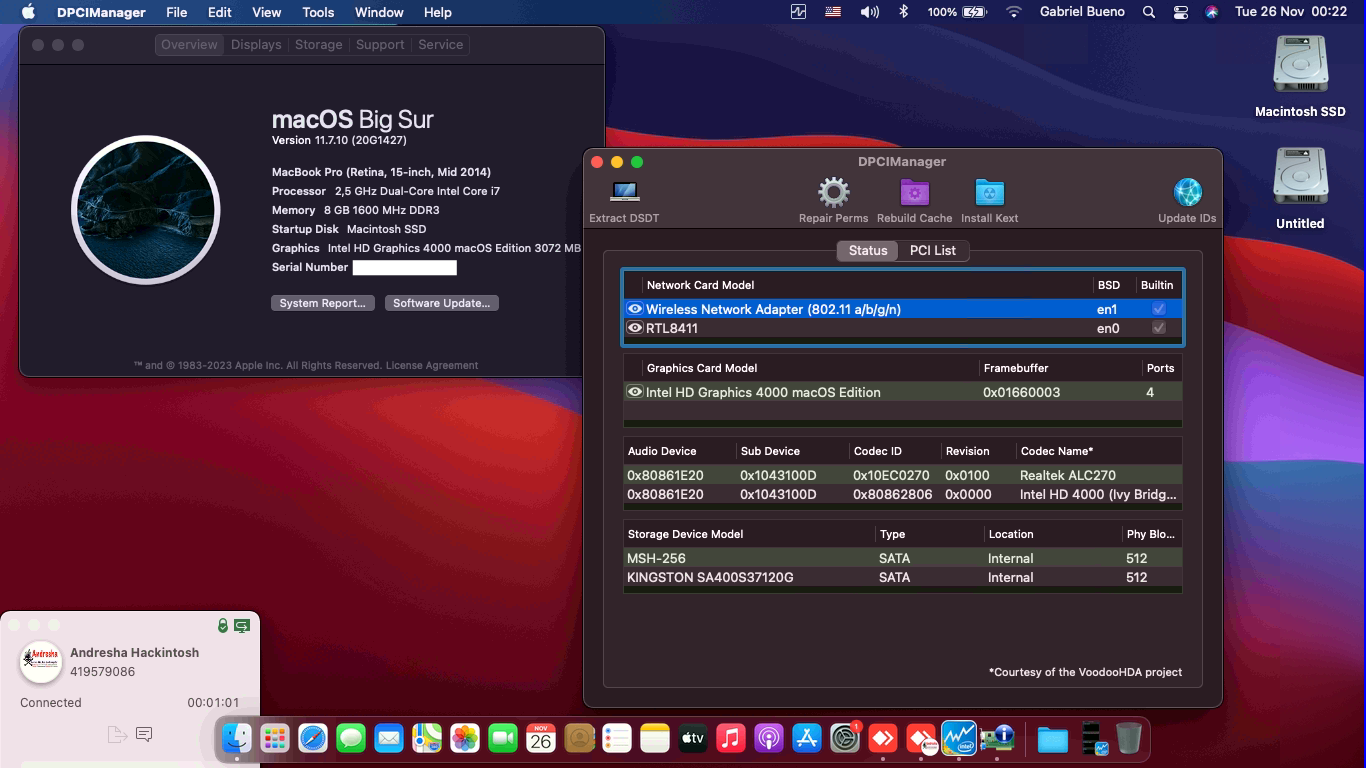Toggle the eye beside Intel HD Graphics 4000
This screenshot has height=768, width=1366.
tap(635, 392)
